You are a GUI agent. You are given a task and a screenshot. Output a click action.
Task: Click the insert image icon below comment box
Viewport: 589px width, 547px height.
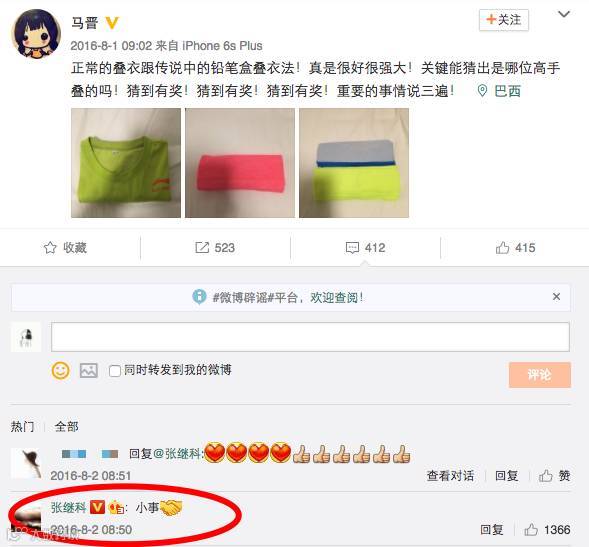point(89,371)
